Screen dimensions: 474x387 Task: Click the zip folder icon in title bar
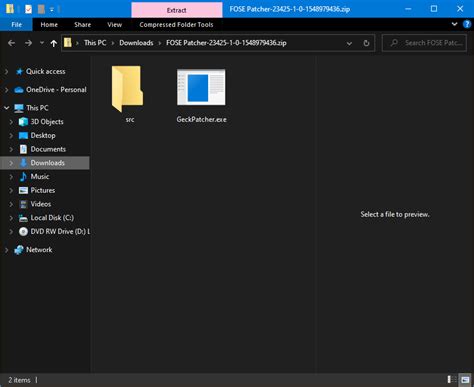click(x=10, y=9)
